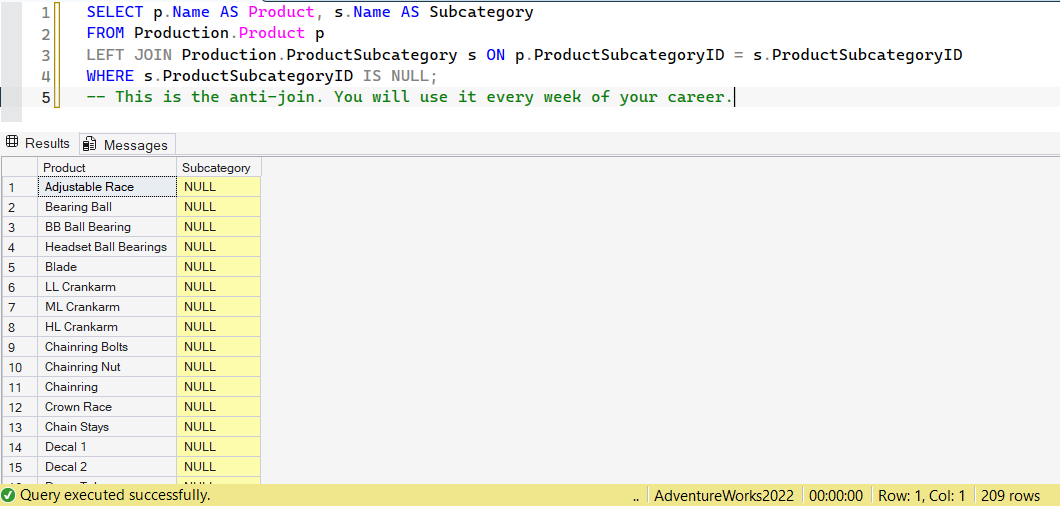The width and height of the screenshot is (1060, 506).
Task: Select the Bearing Ball cell
Action: [107, 207]
